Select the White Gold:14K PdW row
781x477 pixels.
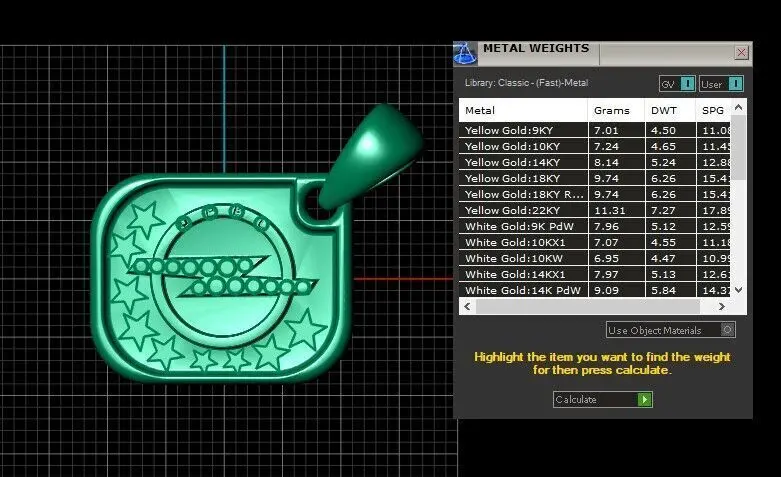tap(595, 290)
